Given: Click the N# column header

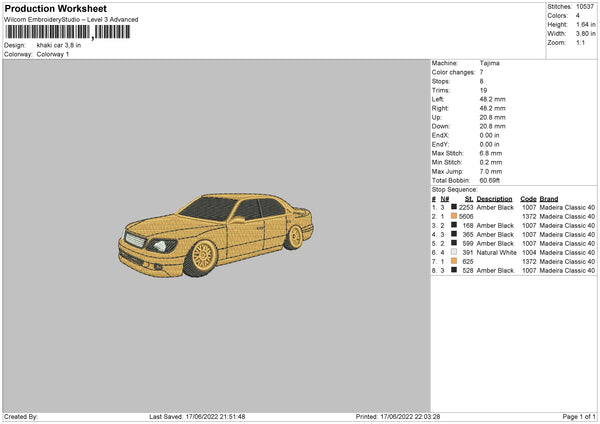Looking at the screenshot, I should (444, 198).
